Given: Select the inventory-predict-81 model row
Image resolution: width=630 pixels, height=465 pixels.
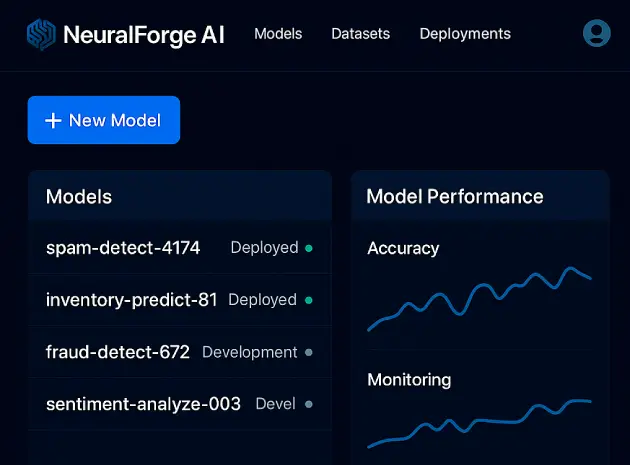Looking at the screenshot, I should [180, 300].
